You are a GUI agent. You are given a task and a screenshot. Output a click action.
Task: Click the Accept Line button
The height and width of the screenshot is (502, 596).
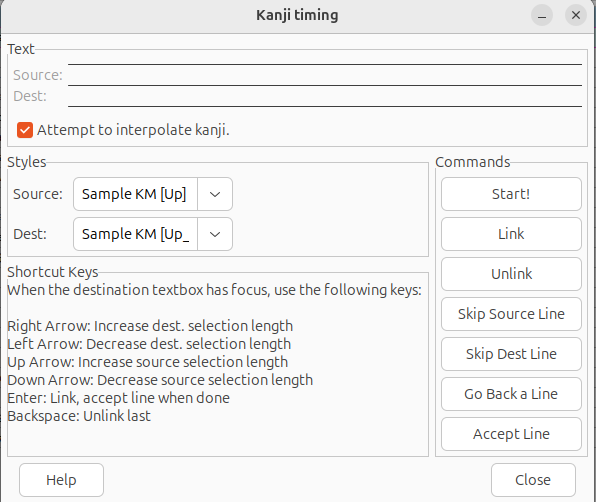[x=511, y=434]
